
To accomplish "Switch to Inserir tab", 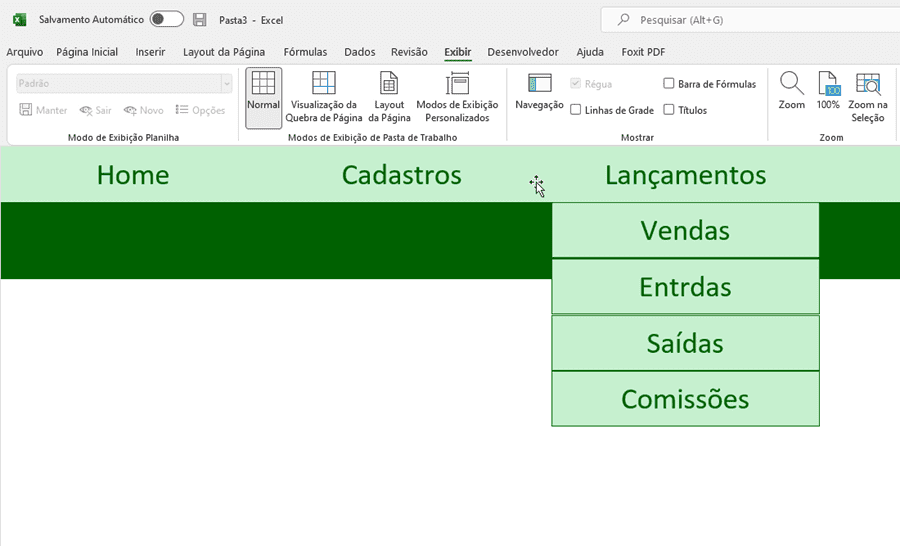I will (150, 52).
